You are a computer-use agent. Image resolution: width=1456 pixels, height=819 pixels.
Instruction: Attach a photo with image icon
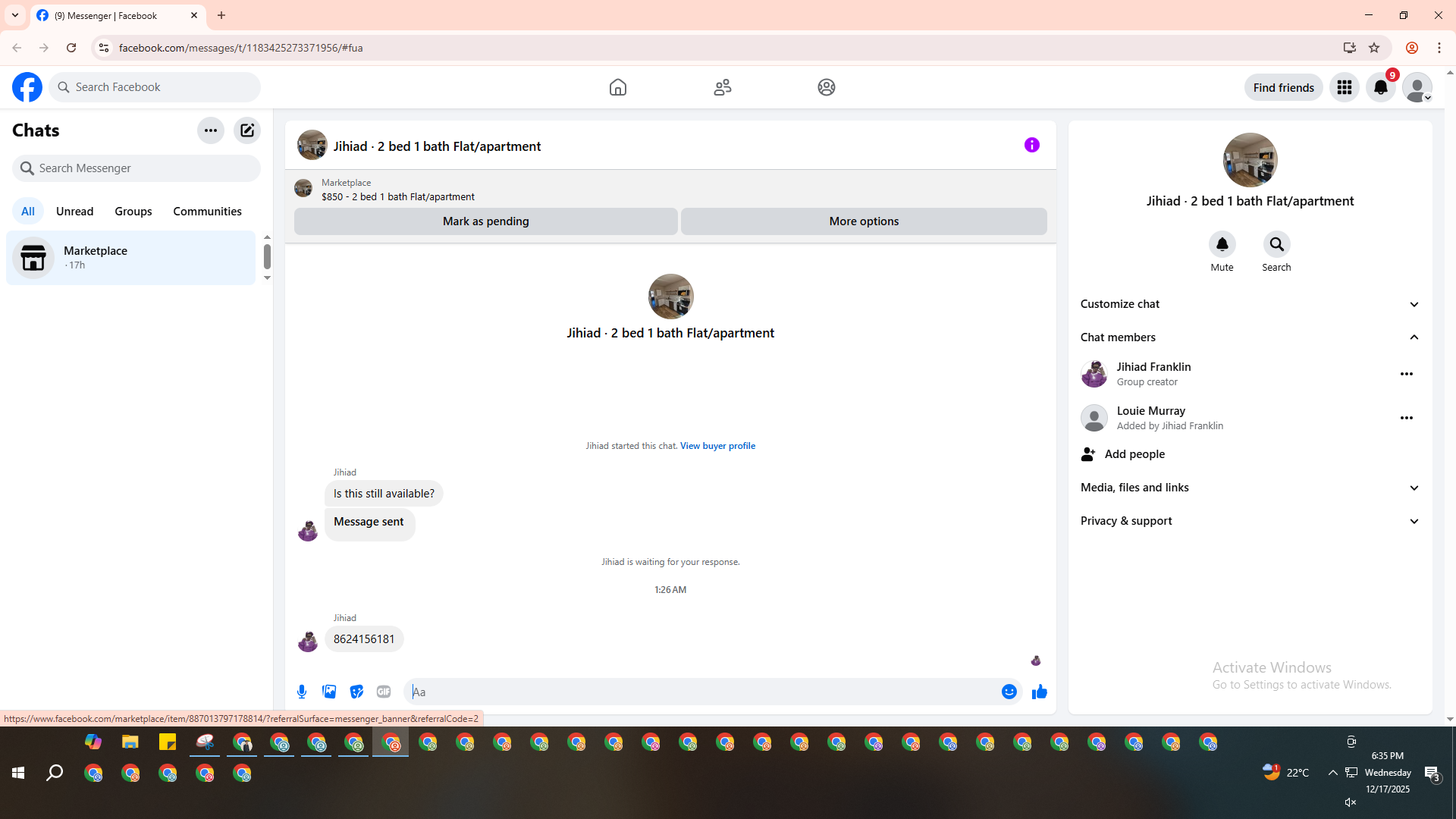click(x=329, y=692)
